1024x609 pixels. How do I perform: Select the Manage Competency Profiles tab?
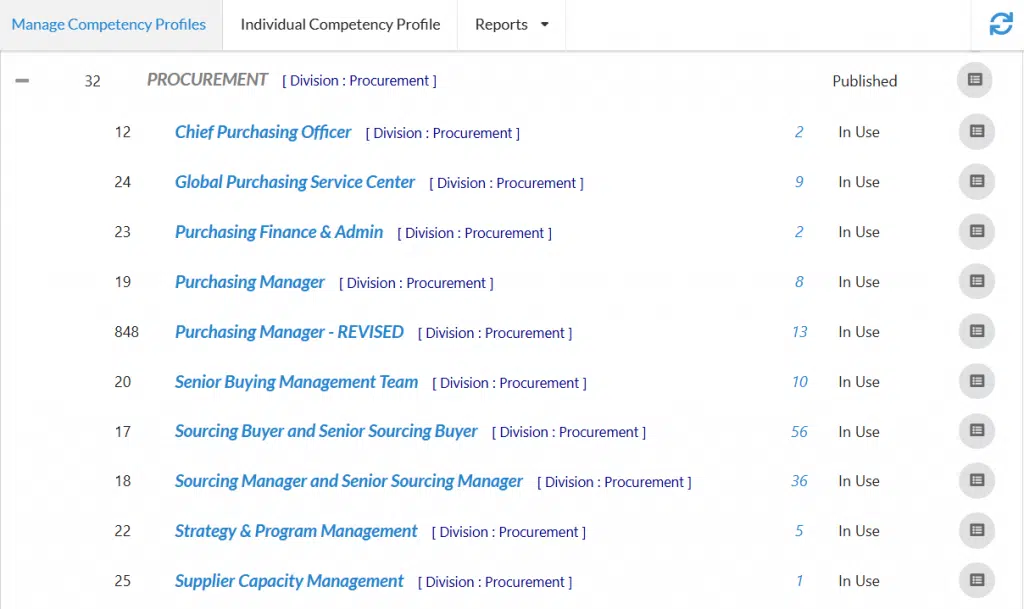(109, 25)
